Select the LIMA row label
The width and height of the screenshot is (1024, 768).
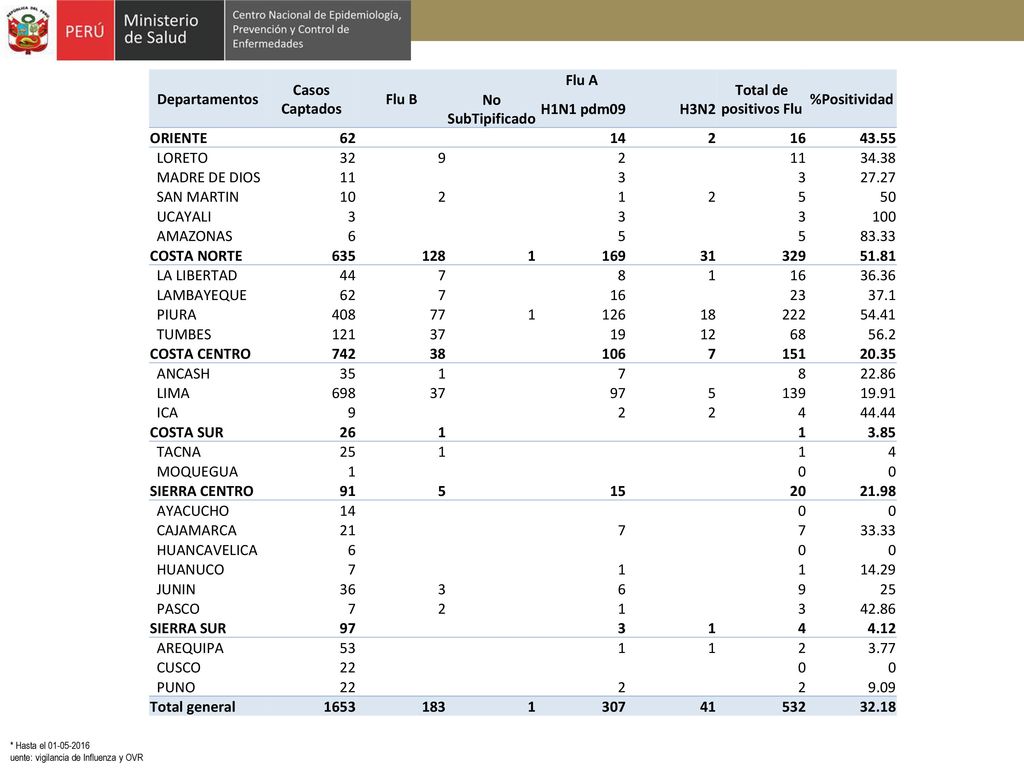(x=173, y=393)
